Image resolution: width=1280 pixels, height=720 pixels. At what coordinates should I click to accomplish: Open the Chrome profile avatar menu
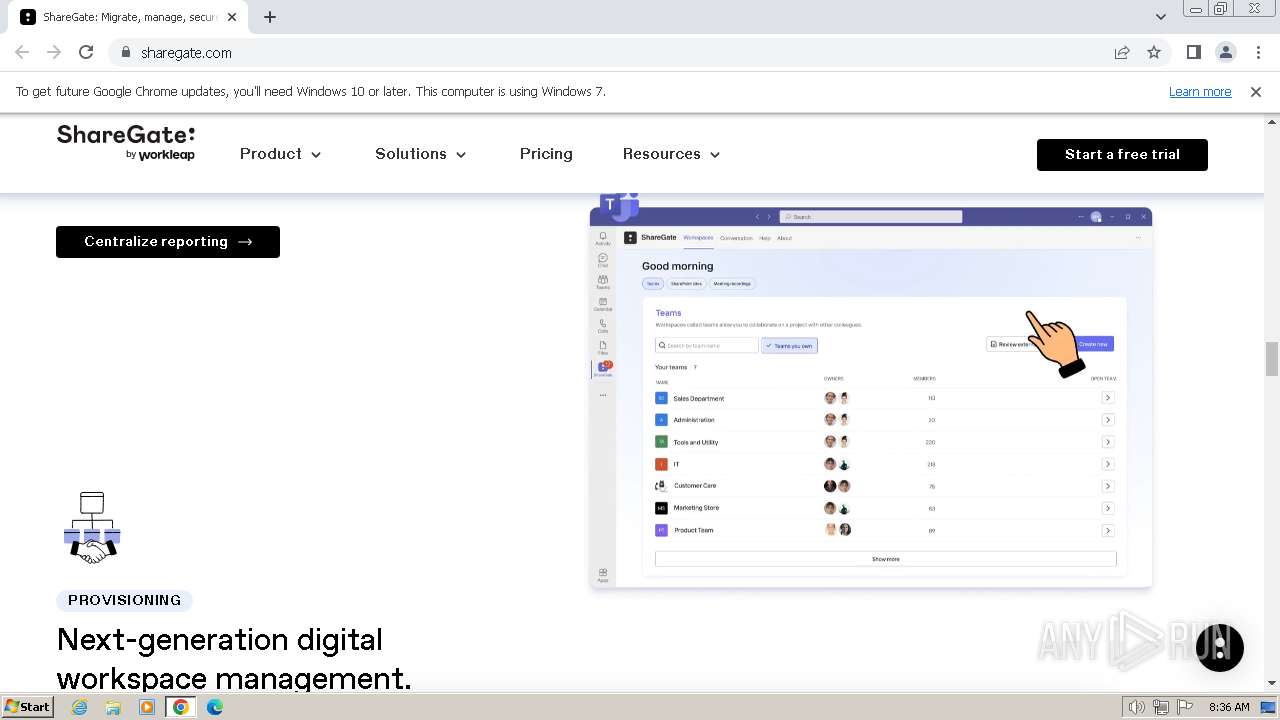pos(1226,53)
